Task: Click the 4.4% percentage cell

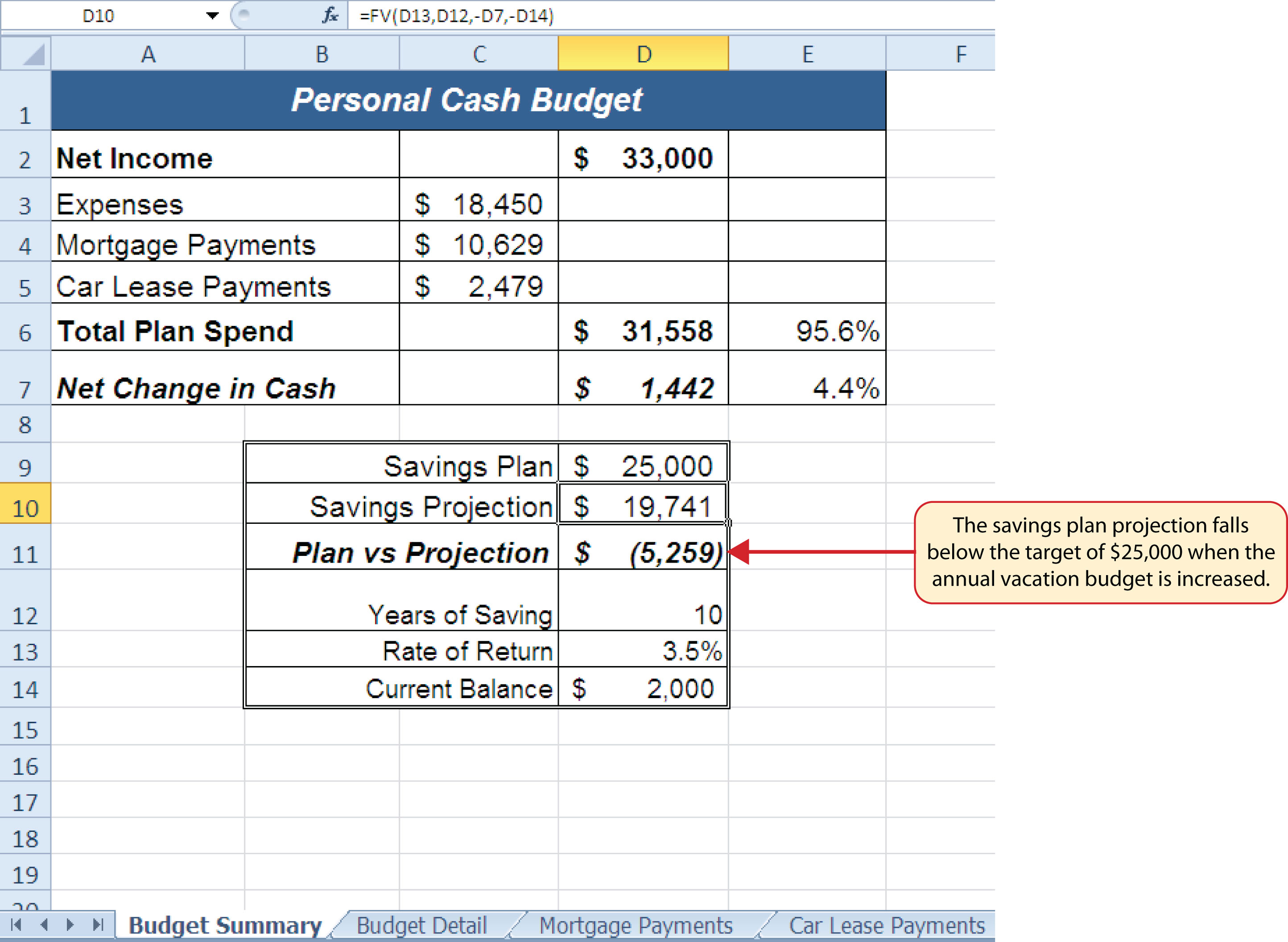Action: click(x=808, y=378)
